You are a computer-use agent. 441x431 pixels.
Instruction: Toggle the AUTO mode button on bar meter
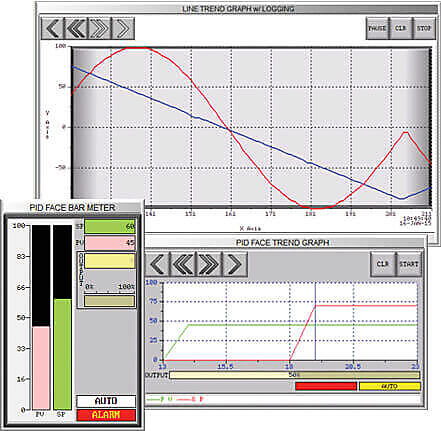[x=106, y=401]
